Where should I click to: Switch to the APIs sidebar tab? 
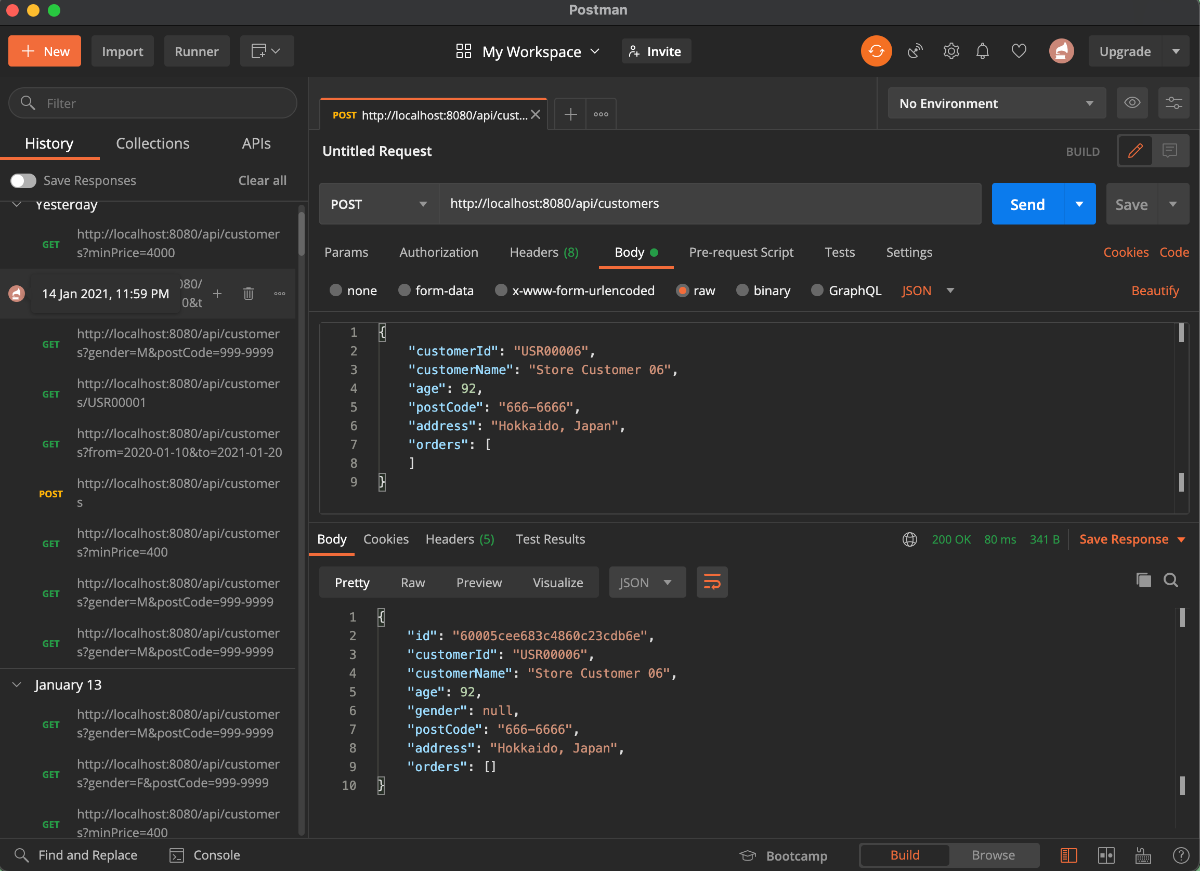tap(256, 143)
